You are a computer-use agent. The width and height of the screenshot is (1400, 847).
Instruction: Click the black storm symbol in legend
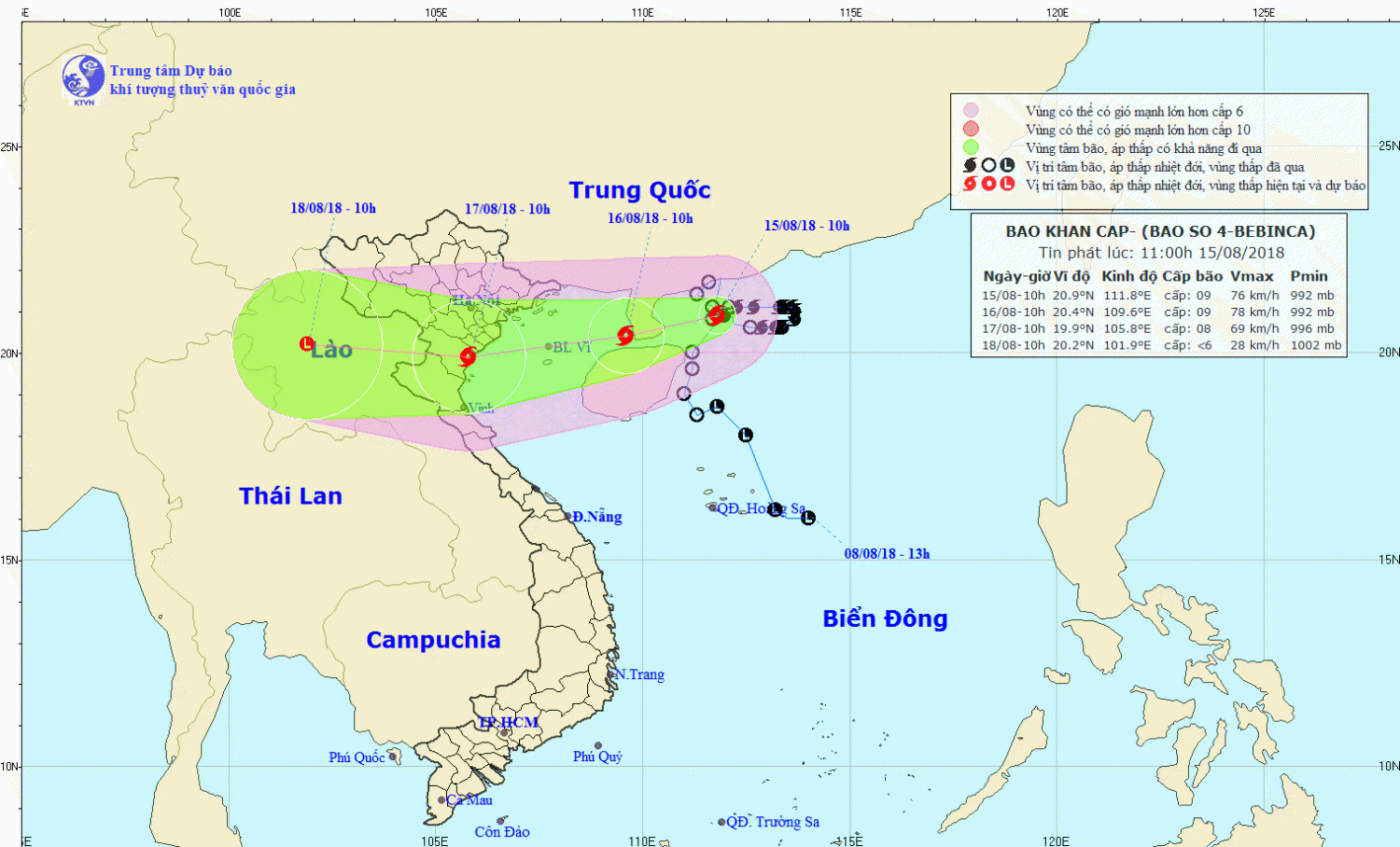coord(970,165)
